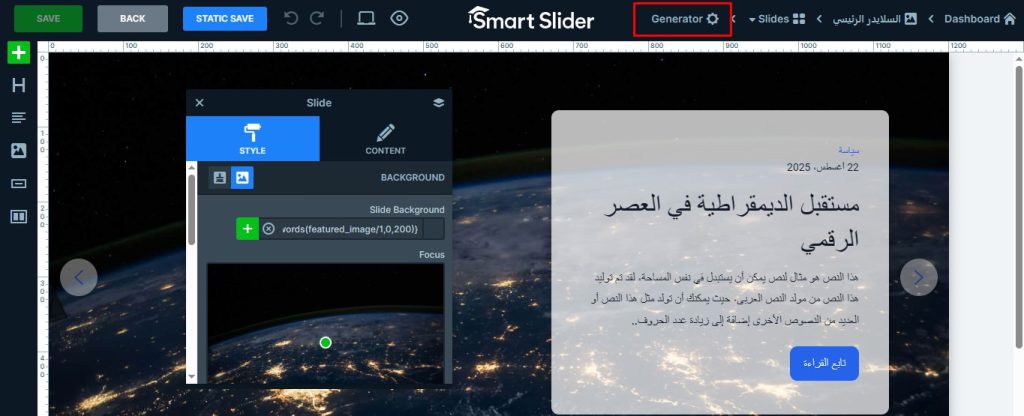1024x416 pixels.
Task: Click the preview eye icon
Action: (399, 18)
